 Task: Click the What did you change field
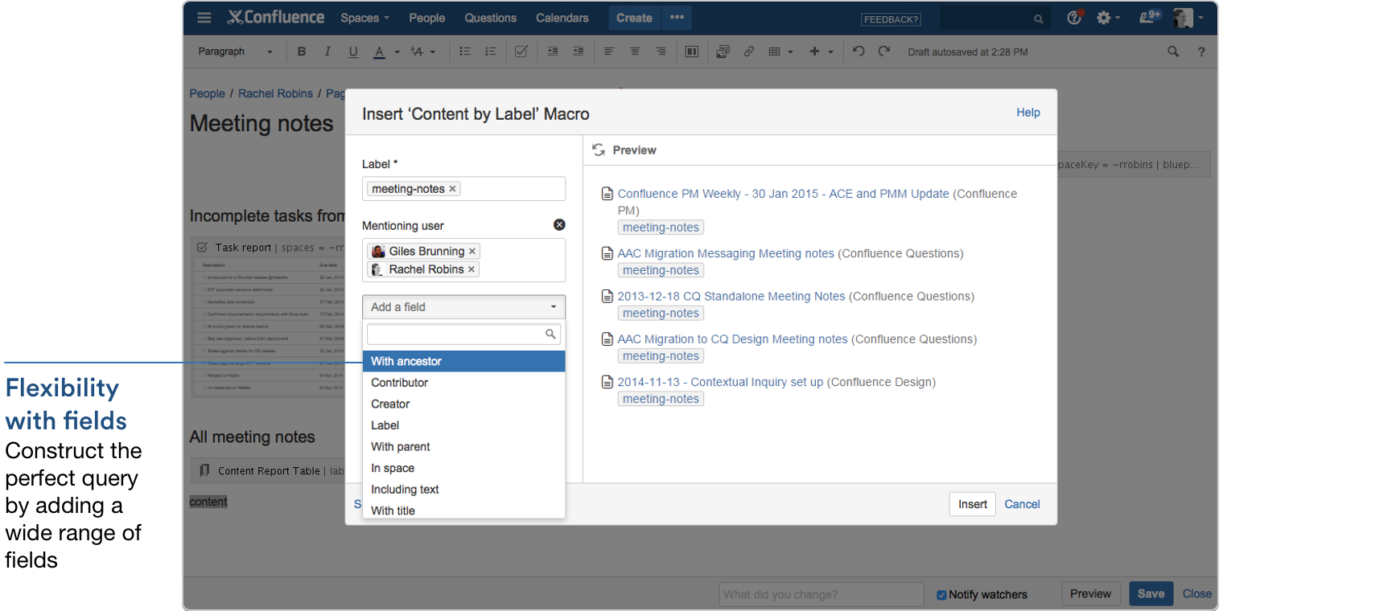(820, 593)
